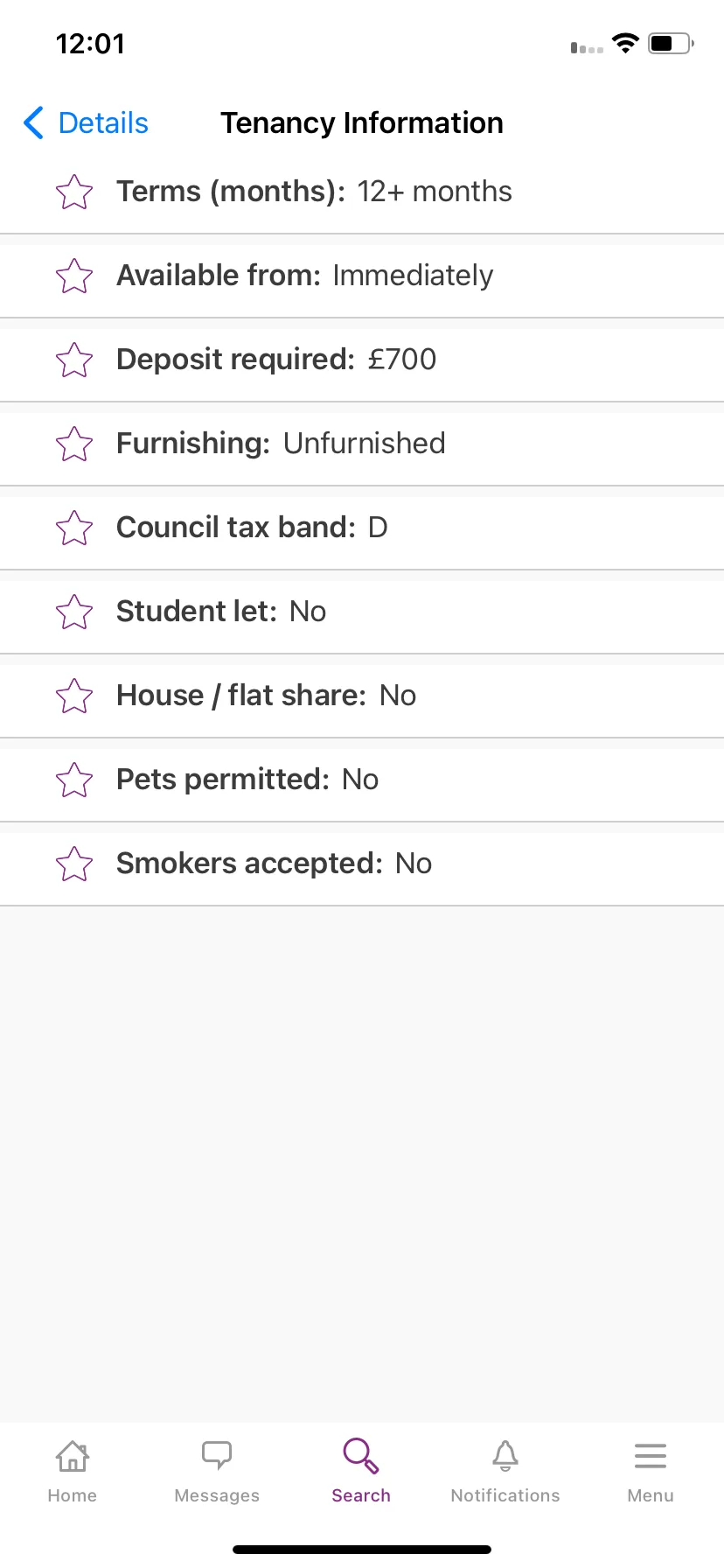This screenshot has height=1568, width=724.
Task: Open the hamburger Menu tab
Action: coord(651,1472)
